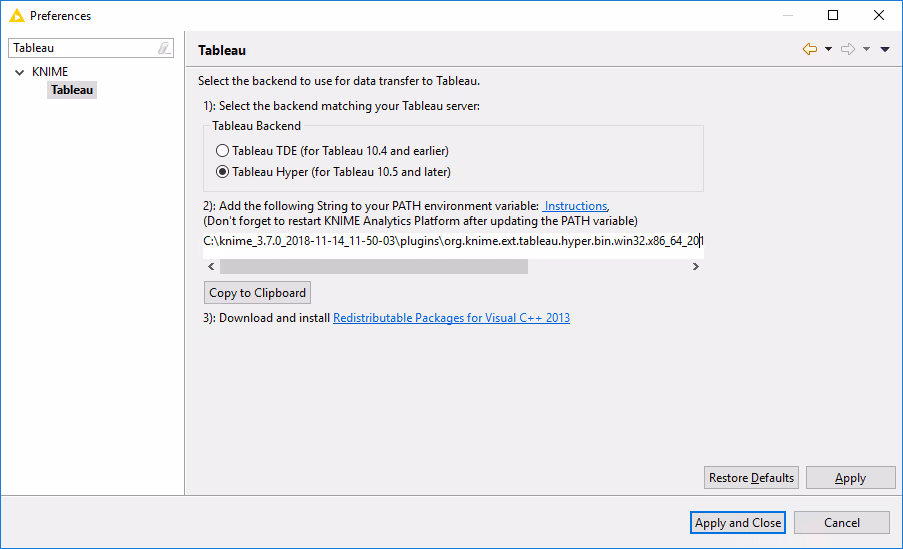This screenshot has height=549, width=903.
Task: Open the forward history dropdown arrow
Action: pos(866,50)
